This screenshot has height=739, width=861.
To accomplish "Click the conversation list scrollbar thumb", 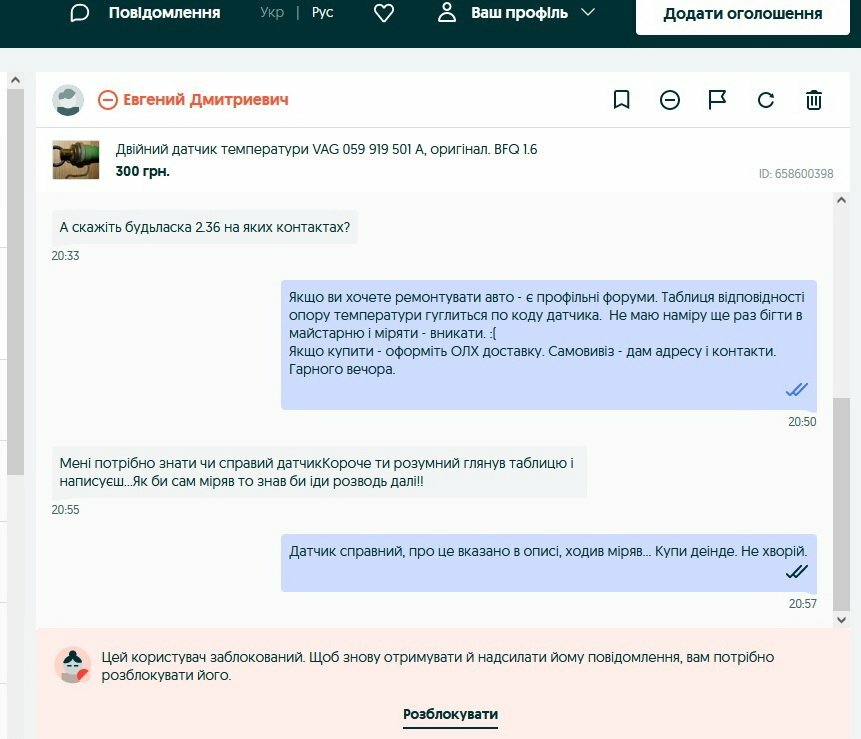I will pos(15,282).
